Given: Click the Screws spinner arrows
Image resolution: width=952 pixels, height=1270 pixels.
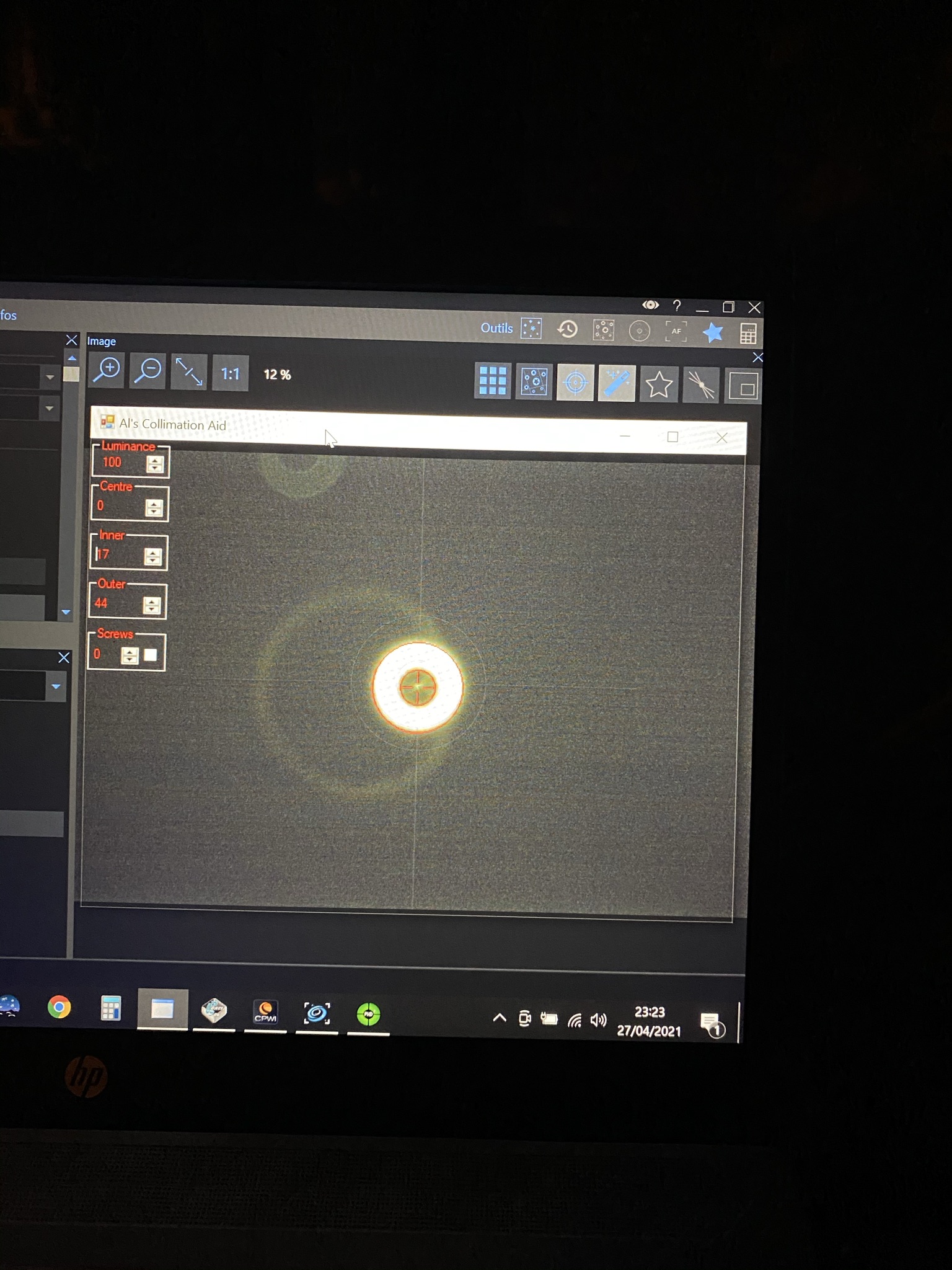Looking at the screenshot, I should [x=130, y=655].
